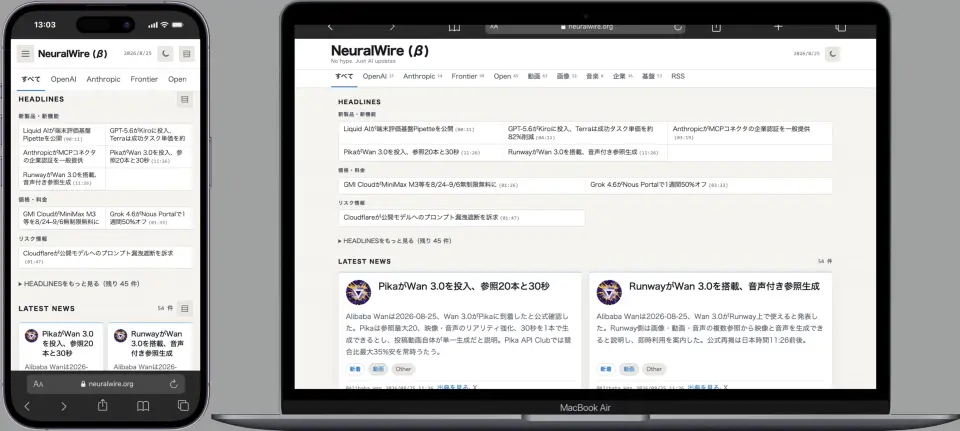Tap the reload icon in phone address bar

pos(174,384)
